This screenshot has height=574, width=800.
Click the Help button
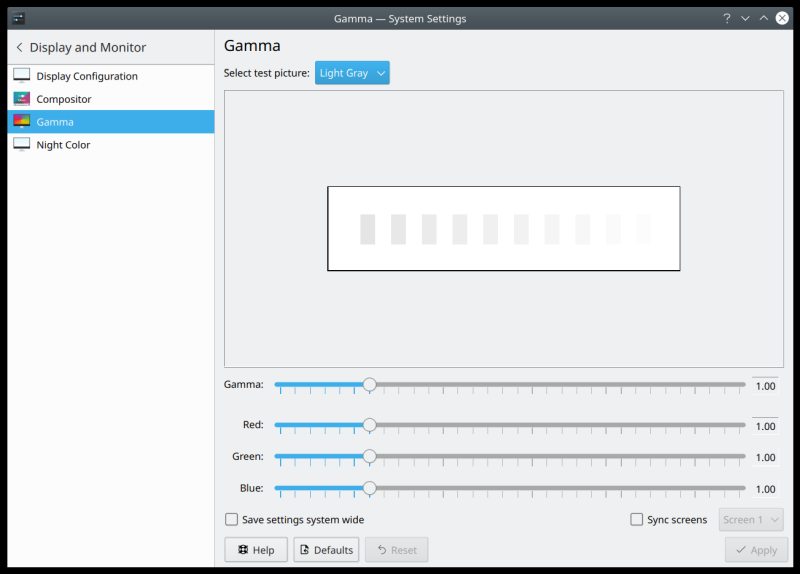pos(256,550)
